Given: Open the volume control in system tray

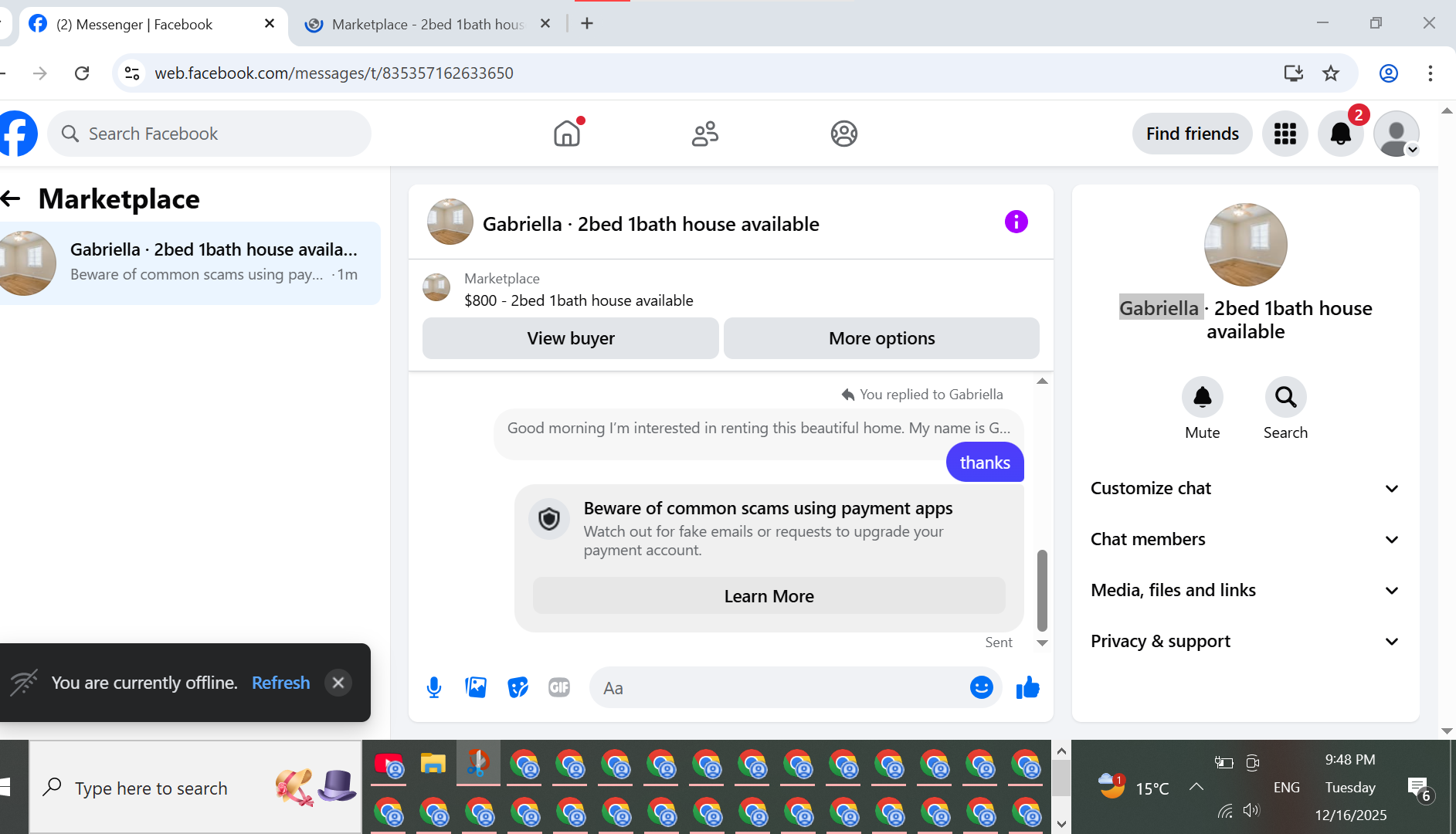Looking at the screenshot, I should (1251, 810).
